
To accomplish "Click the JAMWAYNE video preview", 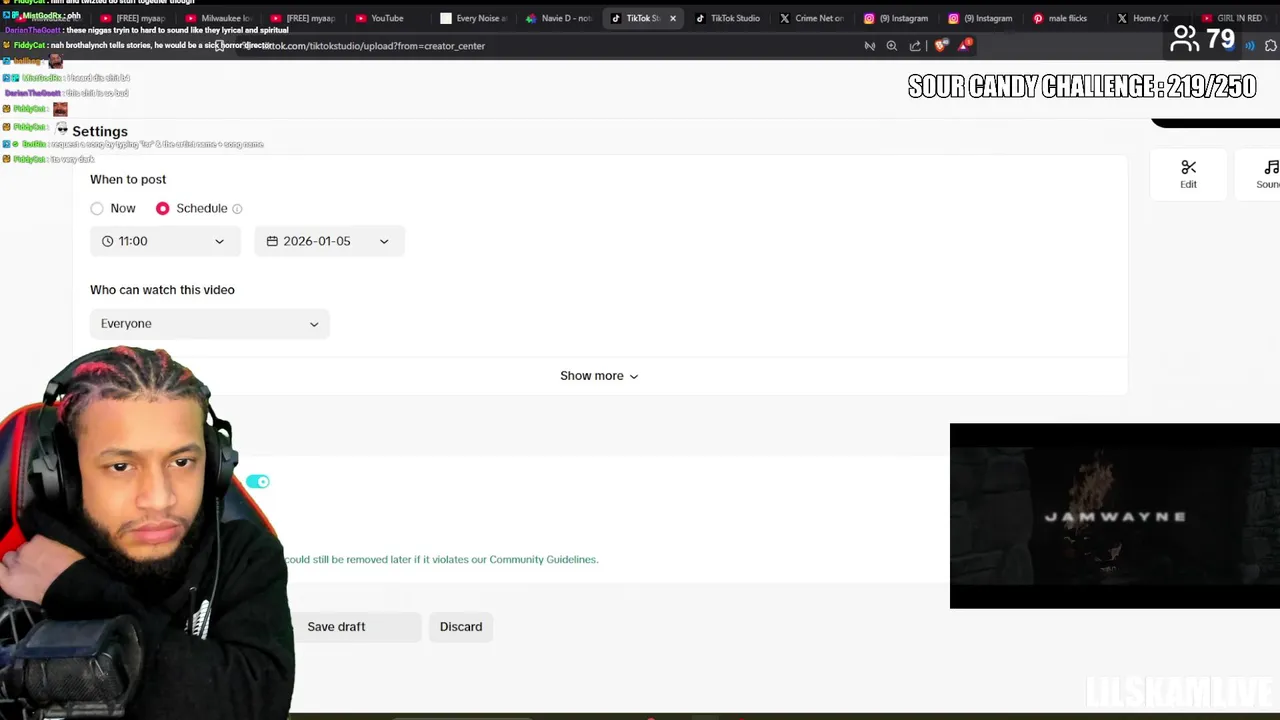I will [1115, 516].
